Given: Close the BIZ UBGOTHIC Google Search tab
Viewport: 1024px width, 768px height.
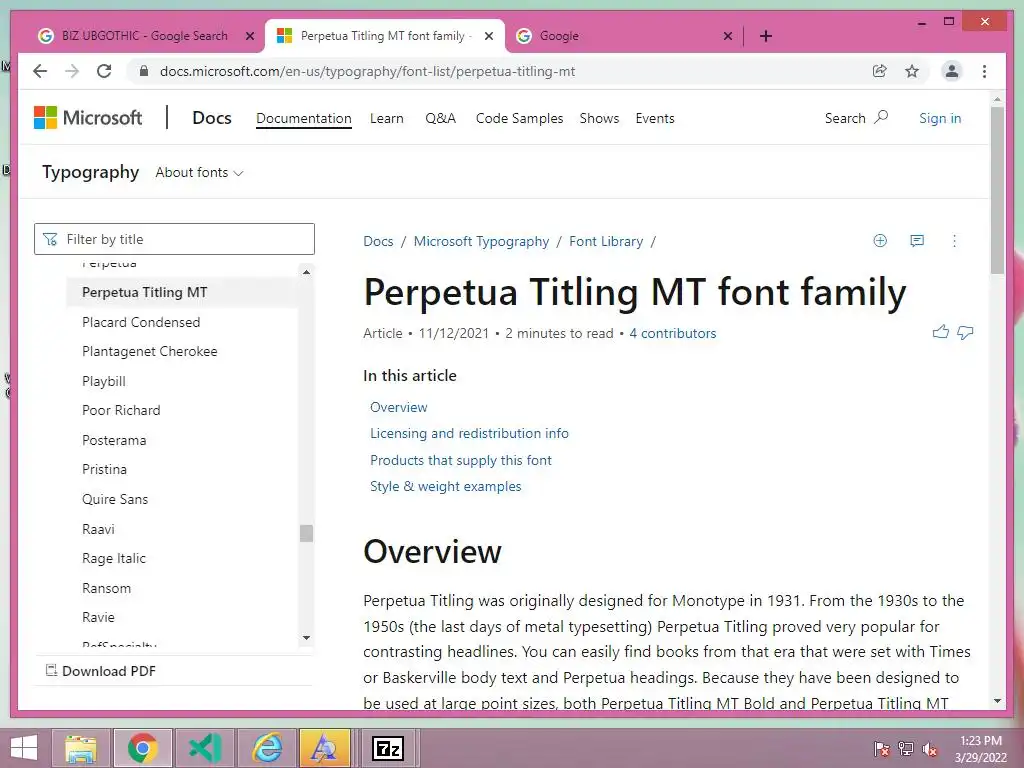Looking at the screenshot, I should coord(249,36).
